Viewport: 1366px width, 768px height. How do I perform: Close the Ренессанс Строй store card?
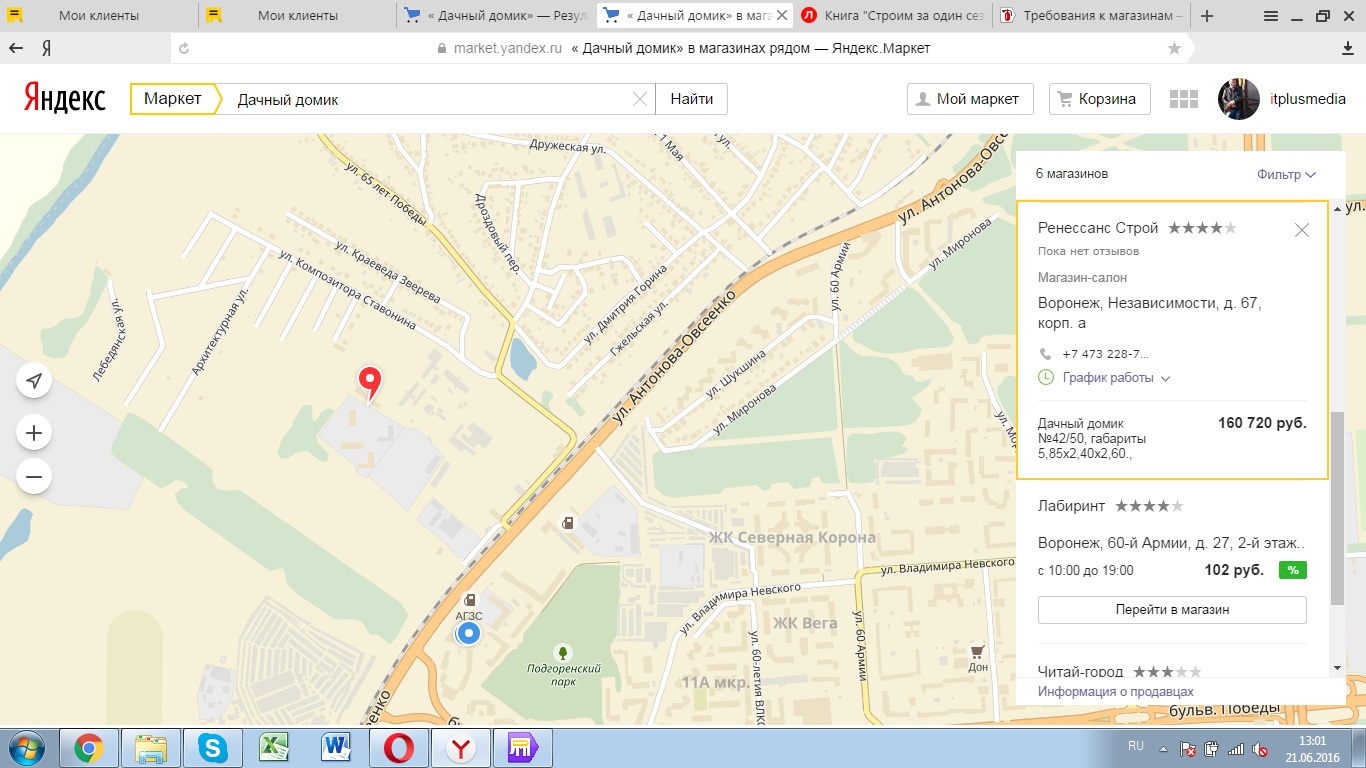1301,230
